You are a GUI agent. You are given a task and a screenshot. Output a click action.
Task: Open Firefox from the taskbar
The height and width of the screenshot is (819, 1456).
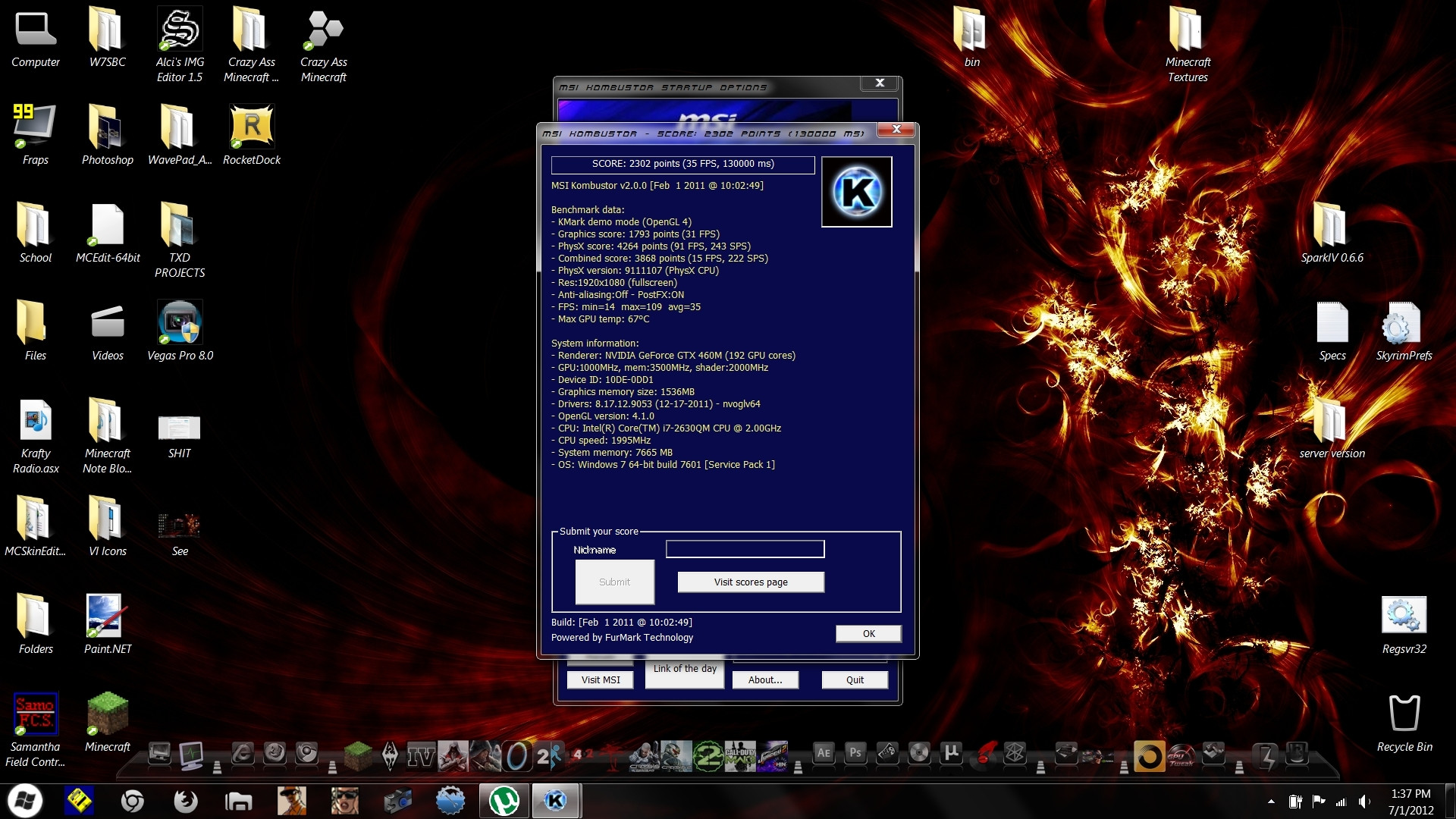[x=186, y=801]
